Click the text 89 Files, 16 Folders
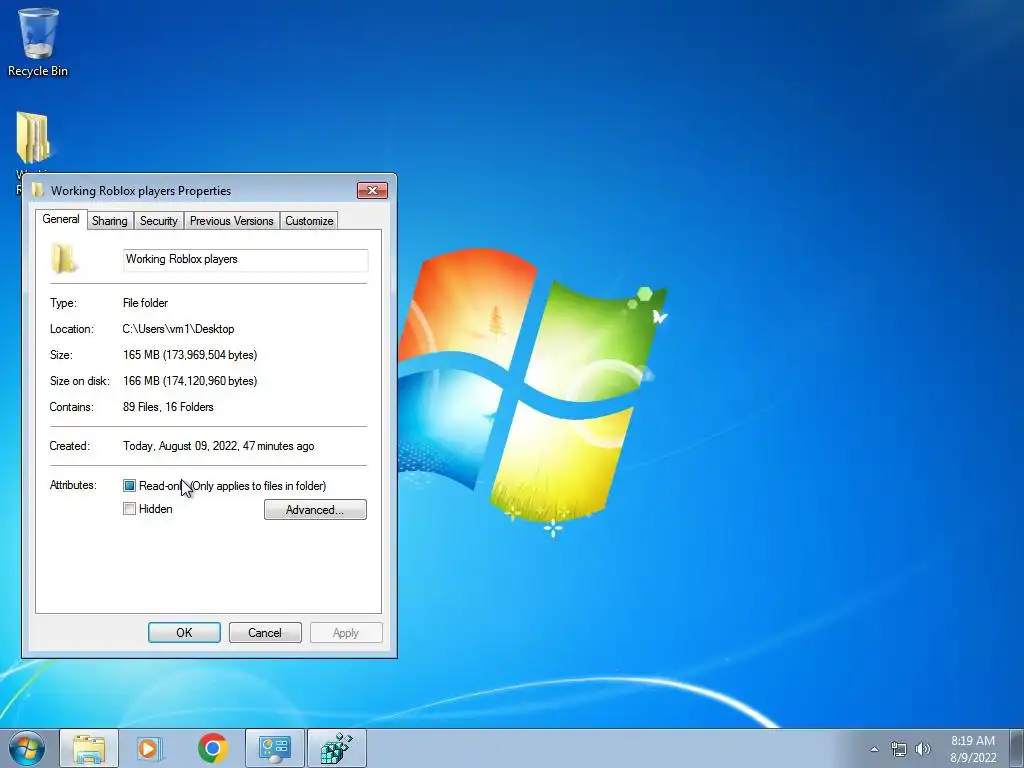Screen dimensions: 1024x768 pyautogui.click(x=168, y=407)
